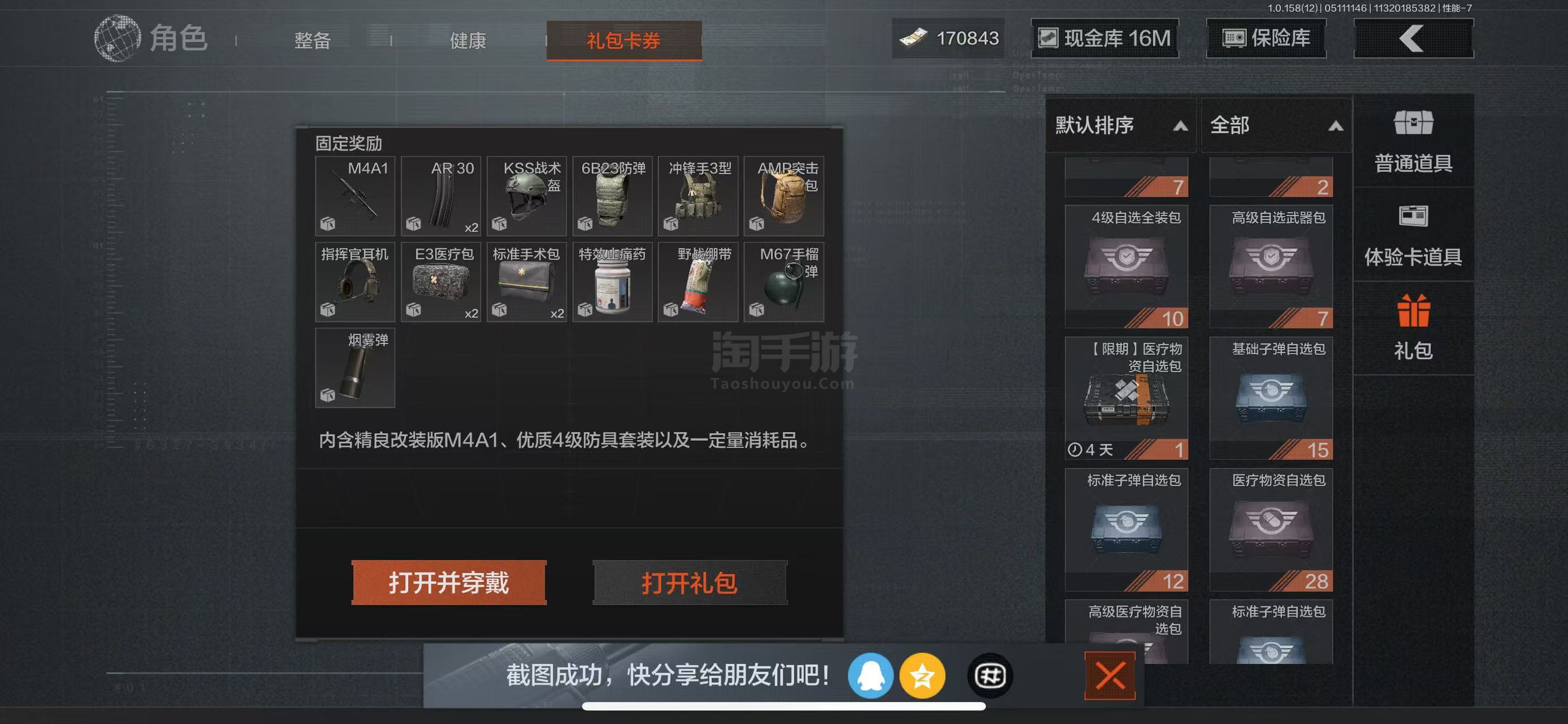1568x724 pixels.
Task: Switch to the 整备 tab
Action: [x=312, y=41]
